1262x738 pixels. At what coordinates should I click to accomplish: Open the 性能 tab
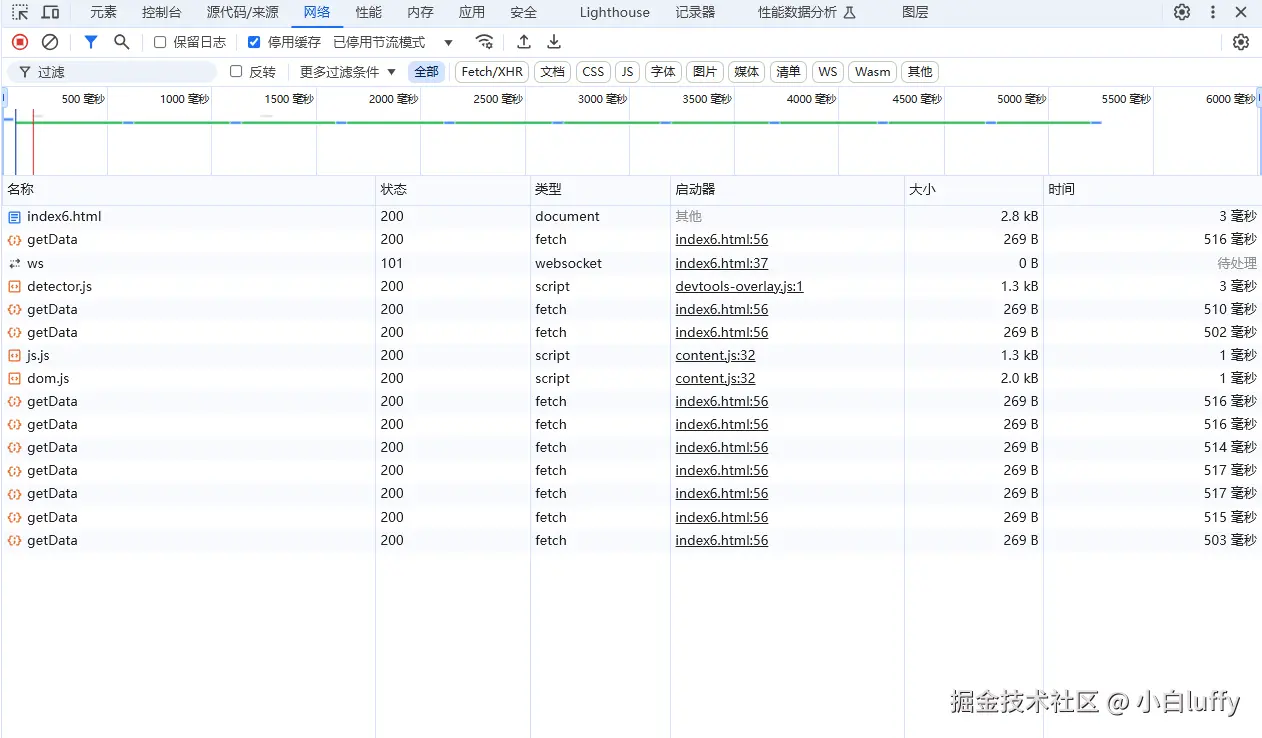368,13
